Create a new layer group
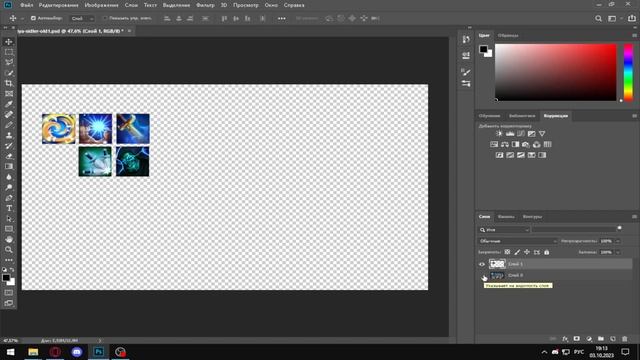This screenshot has height=360, width=640. (601, 339)
